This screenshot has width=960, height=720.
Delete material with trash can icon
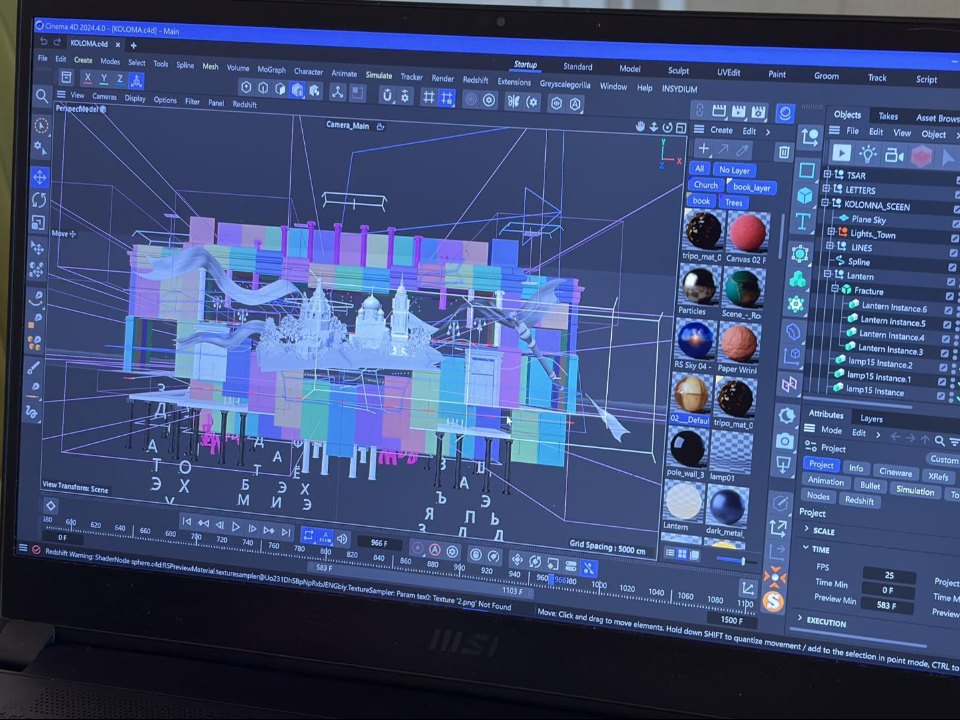pos(783,152)
